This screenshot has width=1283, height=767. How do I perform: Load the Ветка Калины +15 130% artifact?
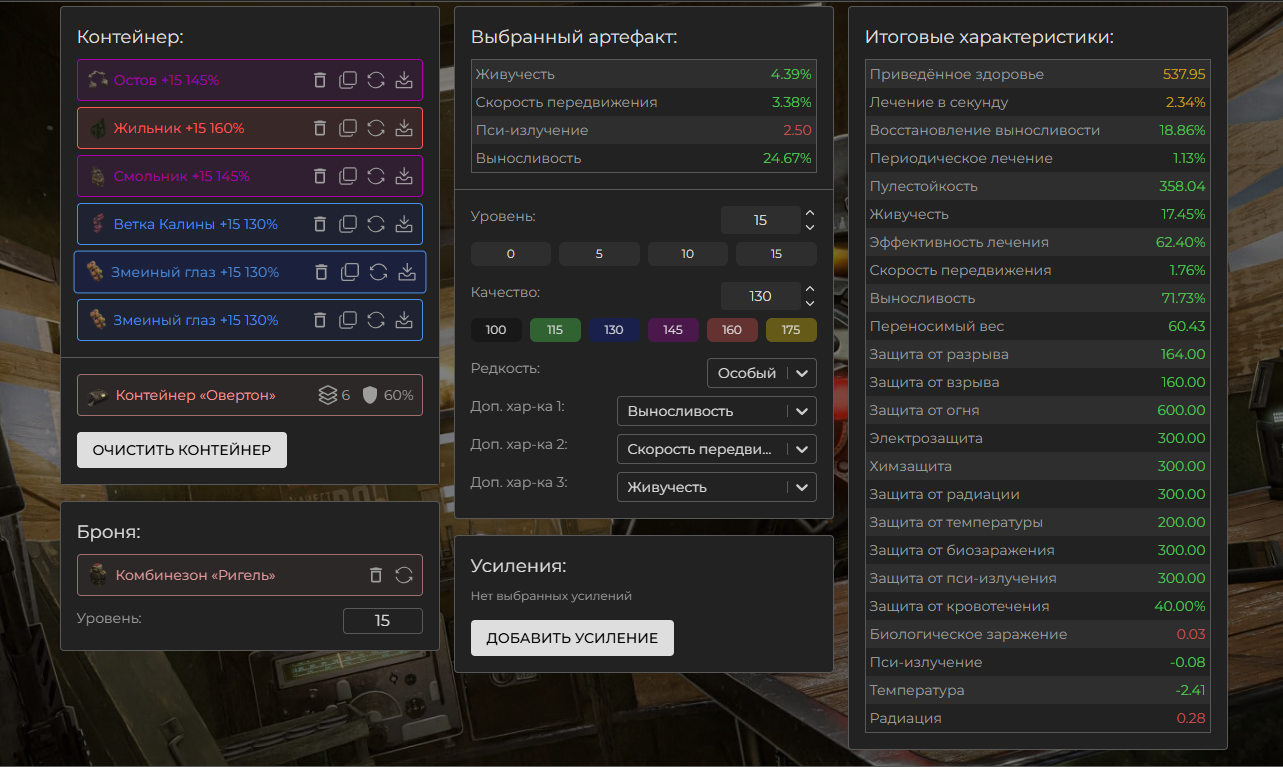pyautogui.click(x=404, y=224)
